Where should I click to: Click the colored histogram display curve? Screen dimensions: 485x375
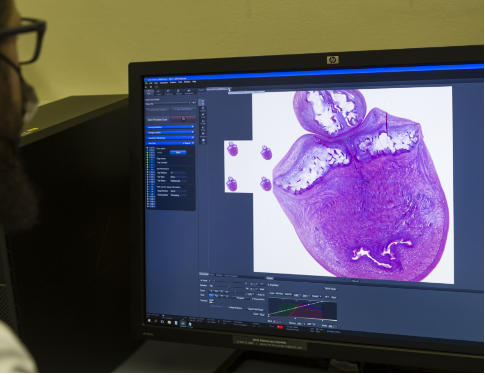point(303,310)
